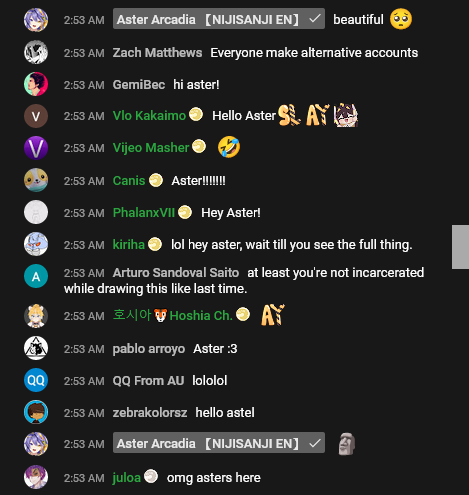Click the member badge next to juloa
Viewport: 469px width, 495px height.
(151, 476)
